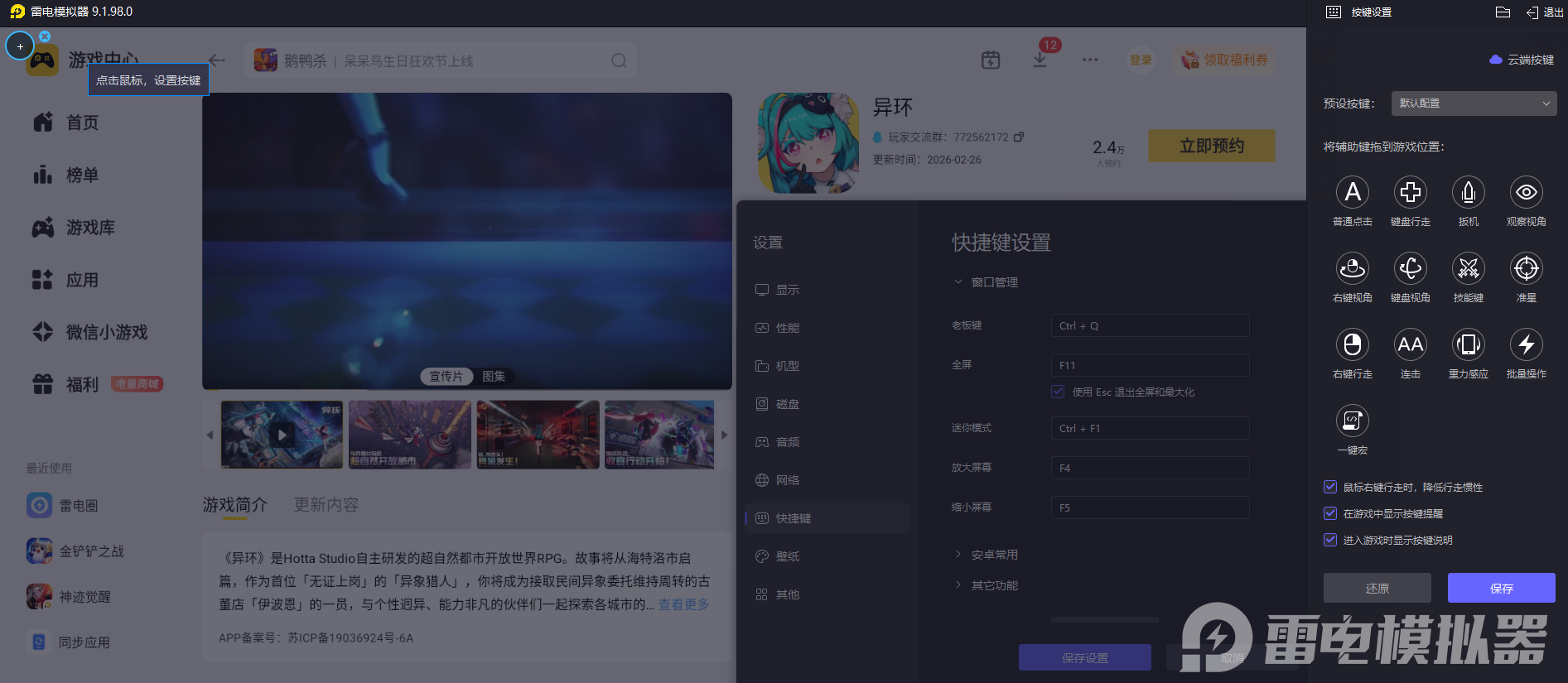This screenshot has height=683, width=1568.
Task: Open the 榜单 rankings menu item
Action: coord(65,175)
